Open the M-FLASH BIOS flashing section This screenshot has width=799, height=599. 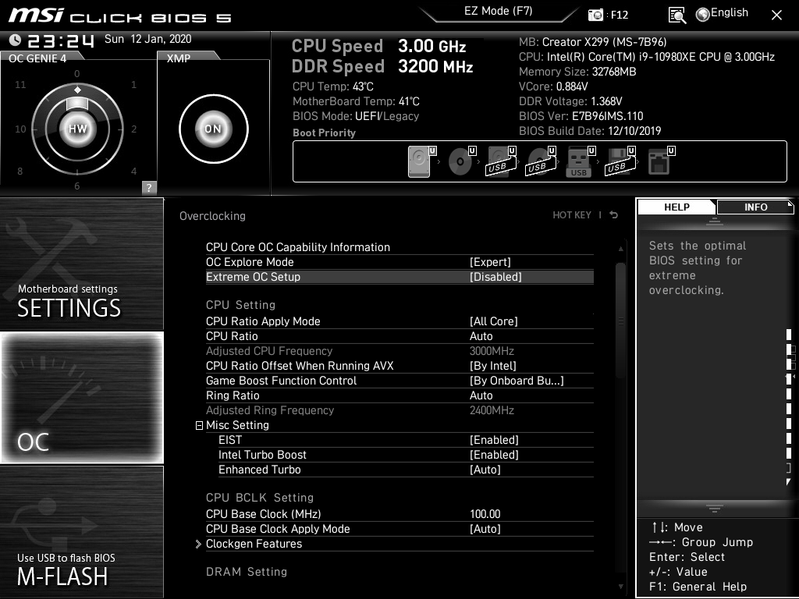(x=82, y=532)
